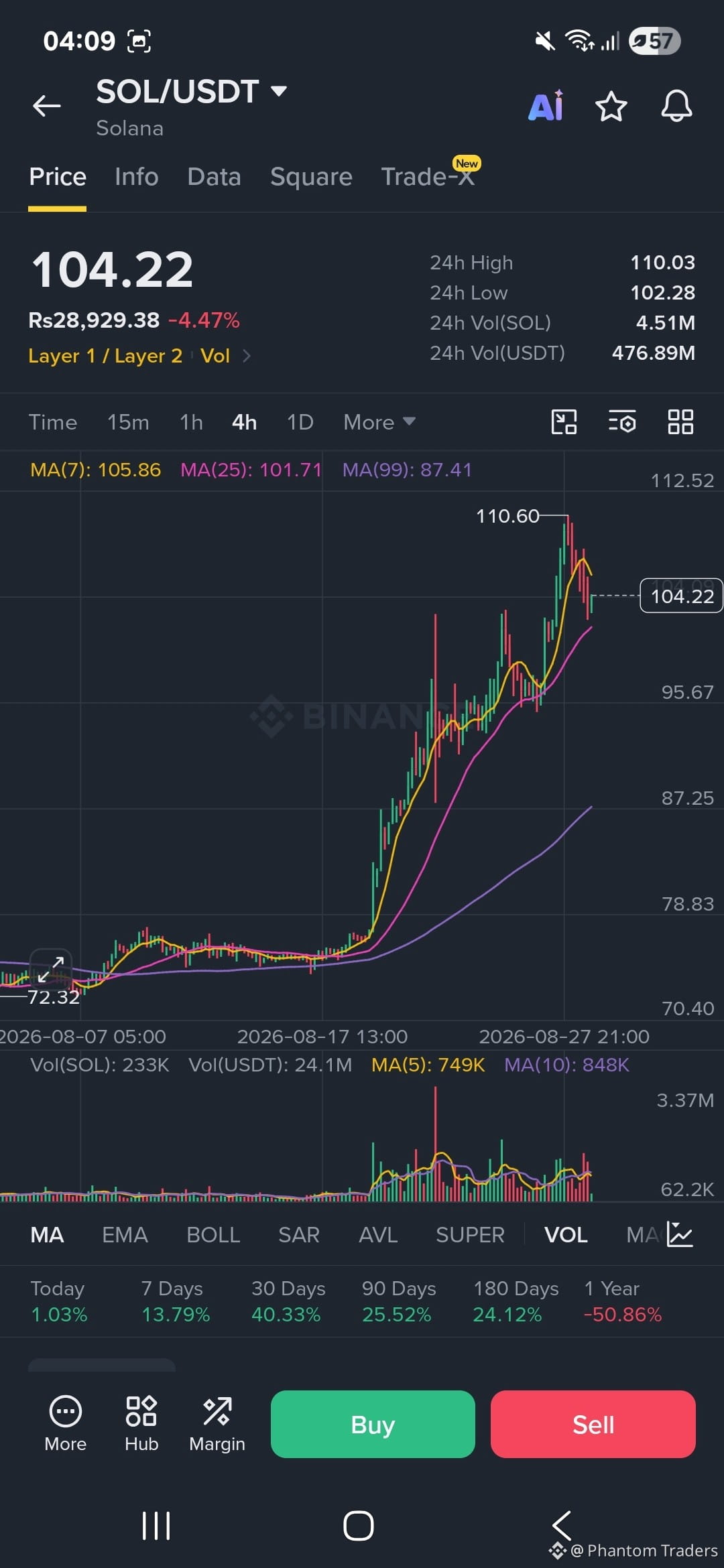Tap the Android home button
724x1568 pixels.
coord(359,1526)
